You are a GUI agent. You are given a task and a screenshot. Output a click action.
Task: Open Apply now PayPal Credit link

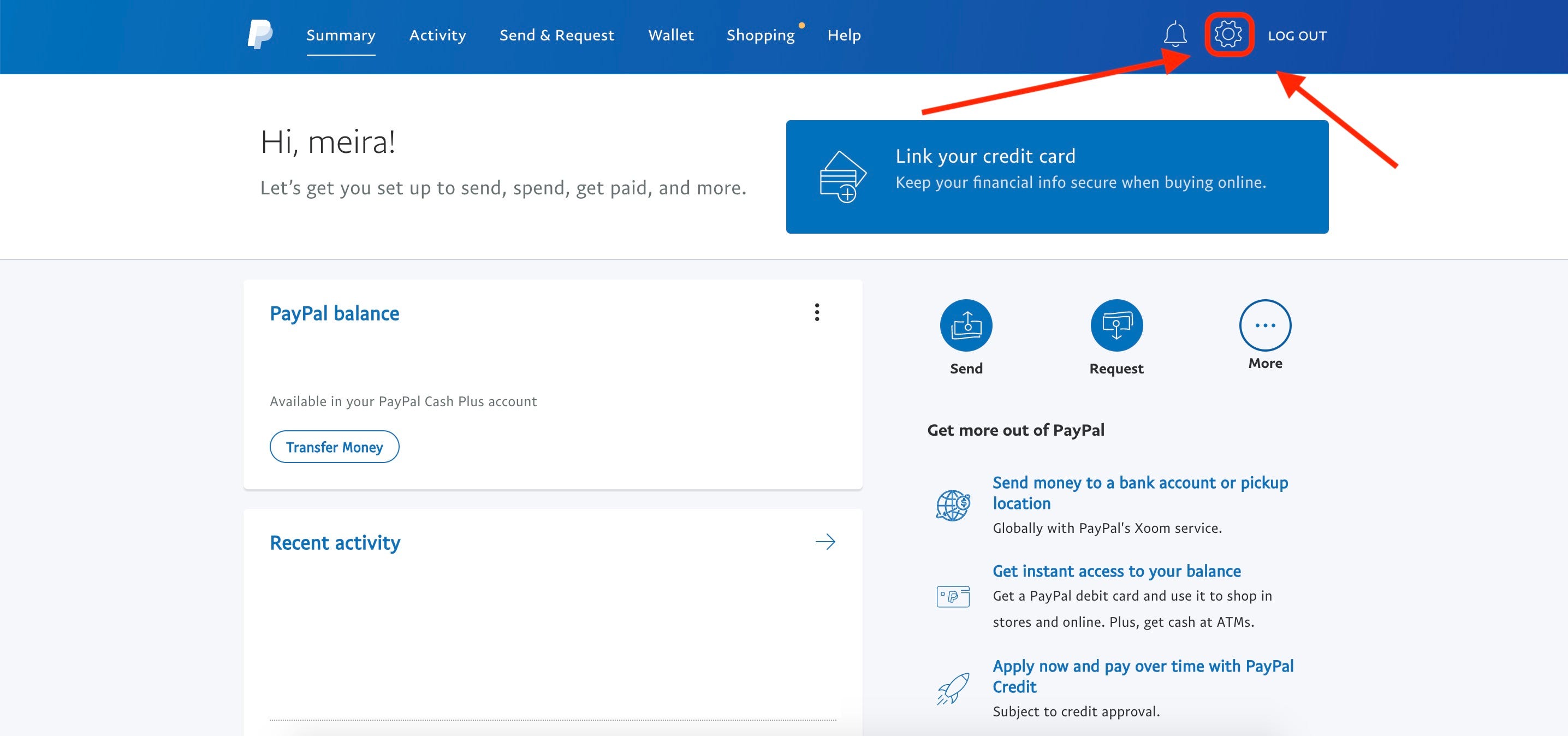(1143, 676)
